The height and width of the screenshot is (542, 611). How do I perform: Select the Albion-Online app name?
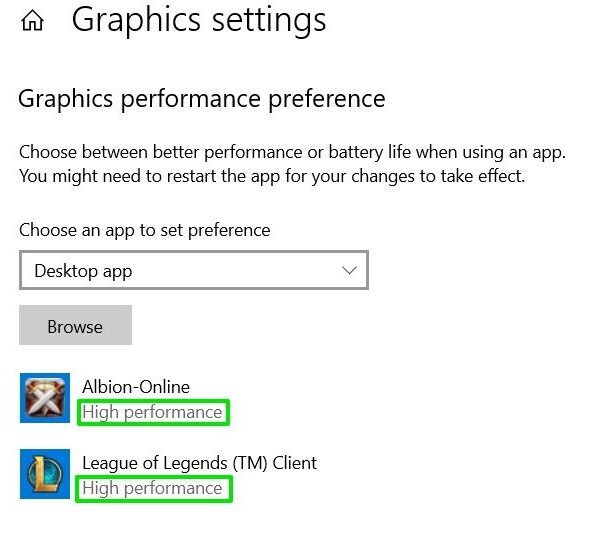coord(136,387)
